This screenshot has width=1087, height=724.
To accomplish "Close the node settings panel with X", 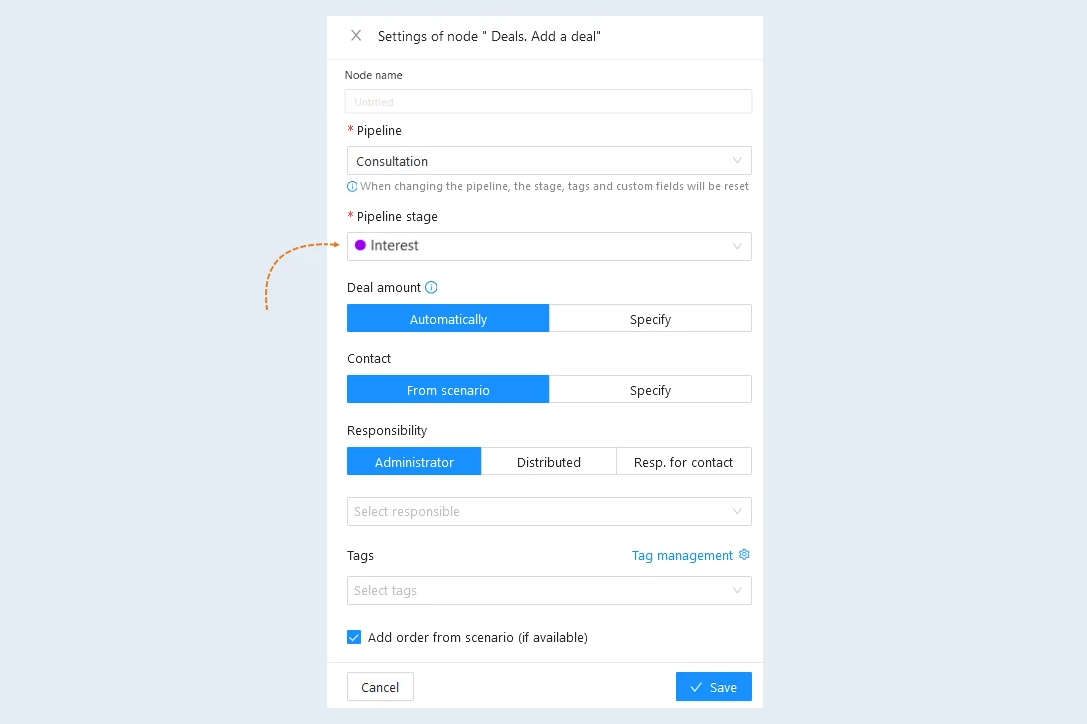I will (356, 35).
